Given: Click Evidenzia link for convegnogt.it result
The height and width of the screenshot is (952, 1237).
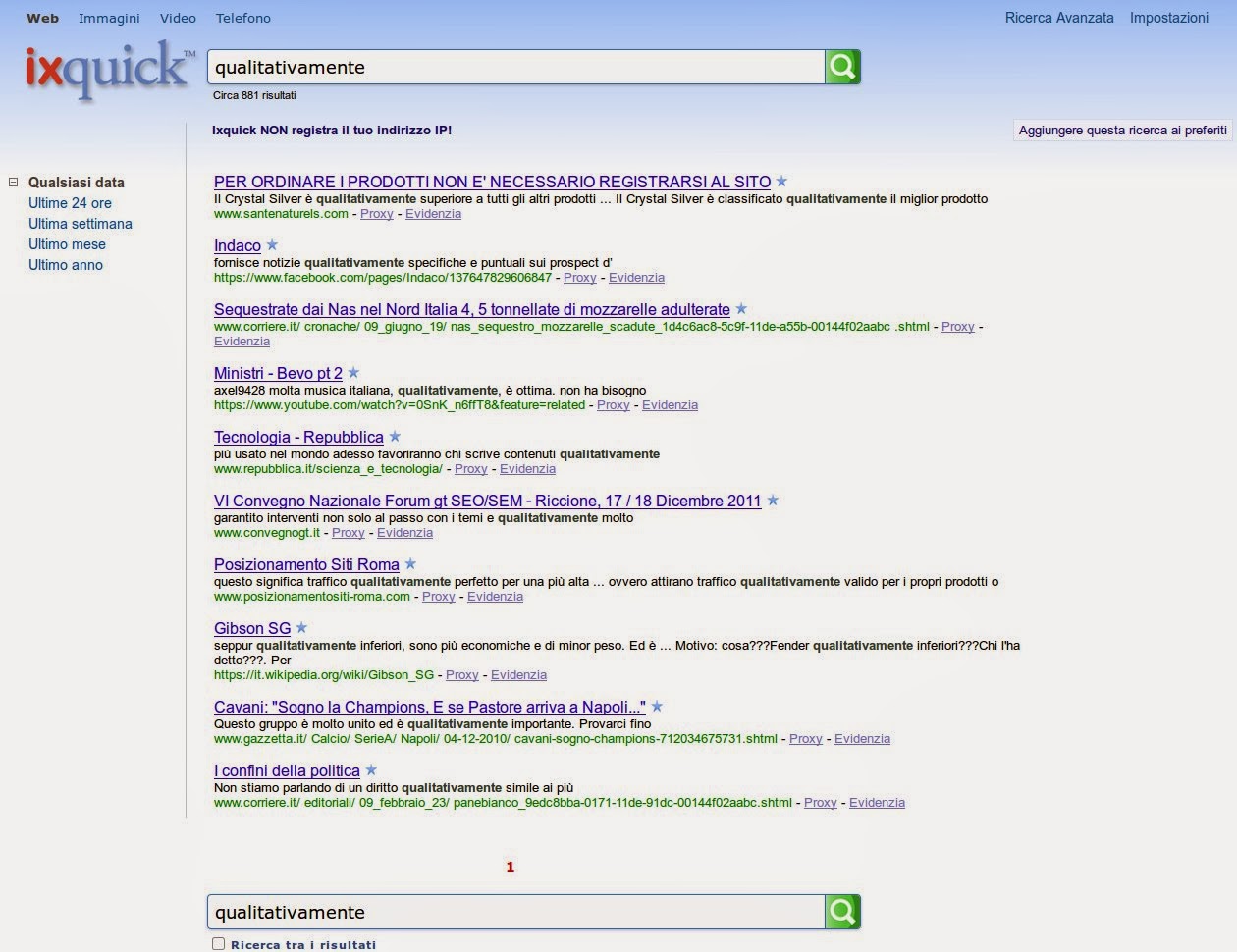Looking at the screenshot, I should coord(404,533).
